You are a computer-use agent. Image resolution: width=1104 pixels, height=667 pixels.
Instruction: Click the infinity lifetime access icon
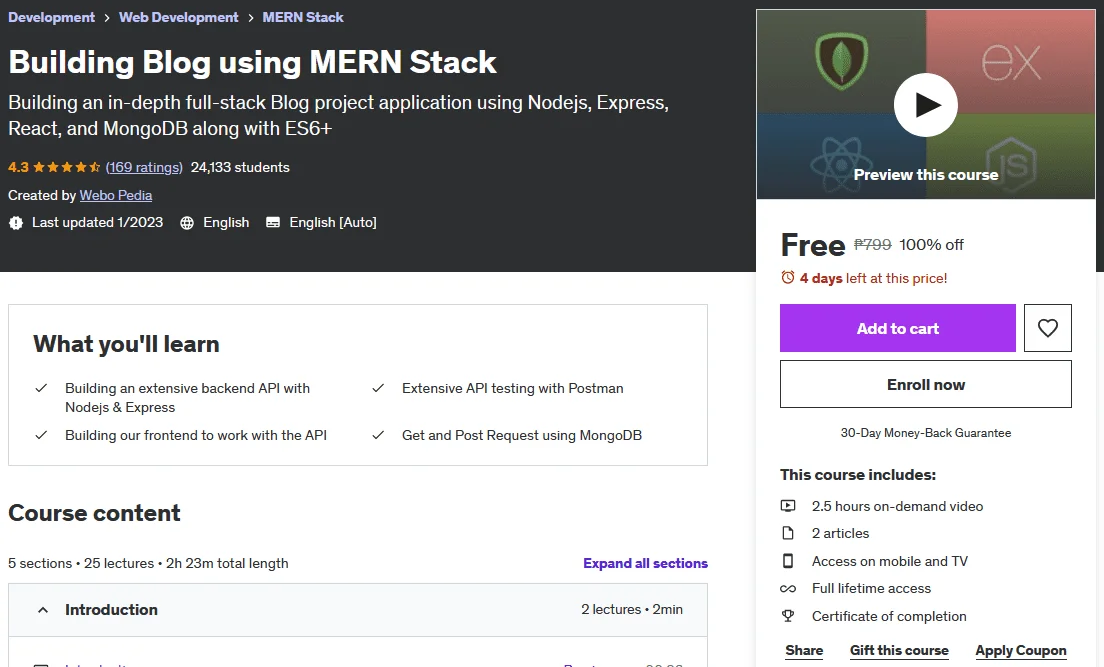pos(788,588)
